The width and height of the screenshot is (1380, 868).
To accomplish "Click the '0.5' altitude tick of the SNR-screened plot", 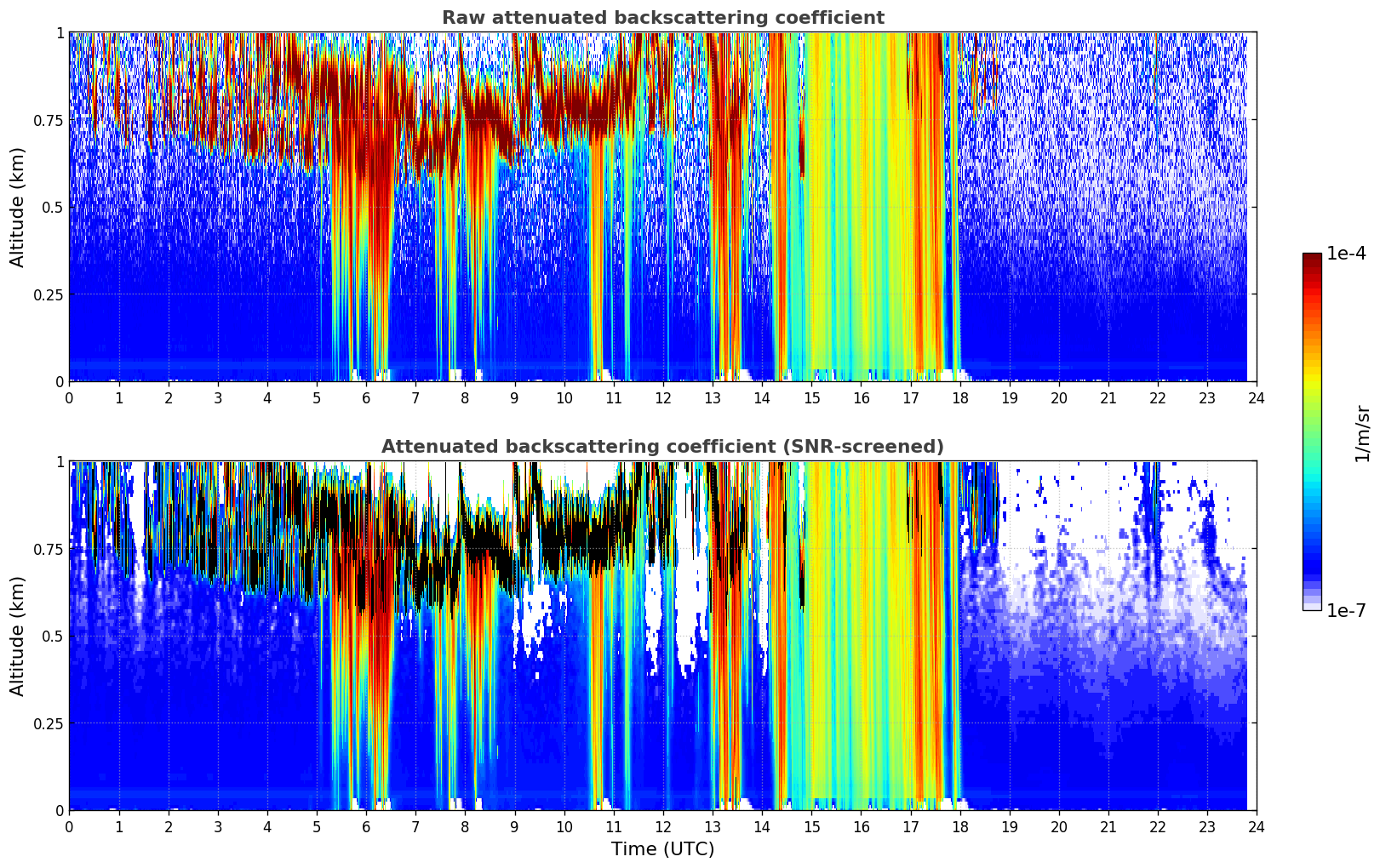I will 53,636.
